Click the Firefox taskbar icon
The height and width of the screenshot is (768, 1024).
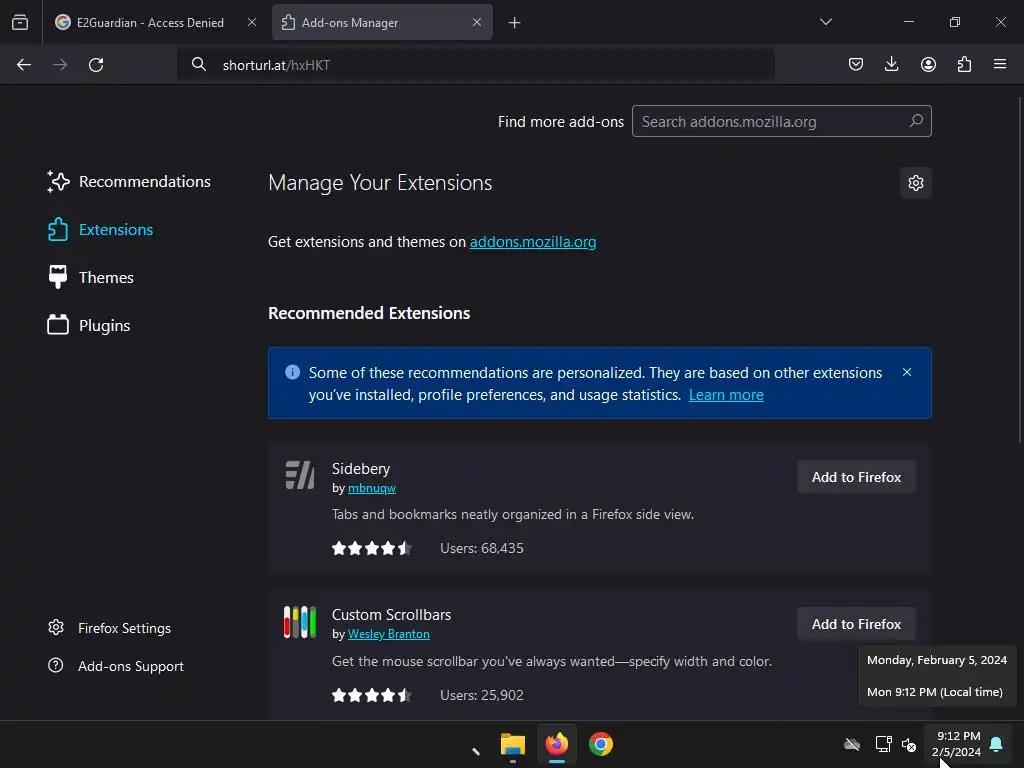coord(556,744)
